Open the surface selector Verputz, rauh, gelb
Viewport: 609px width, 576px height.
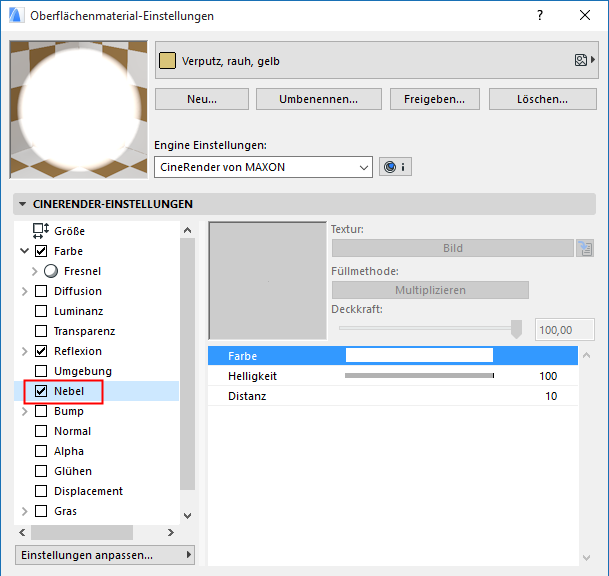point(376,60)
